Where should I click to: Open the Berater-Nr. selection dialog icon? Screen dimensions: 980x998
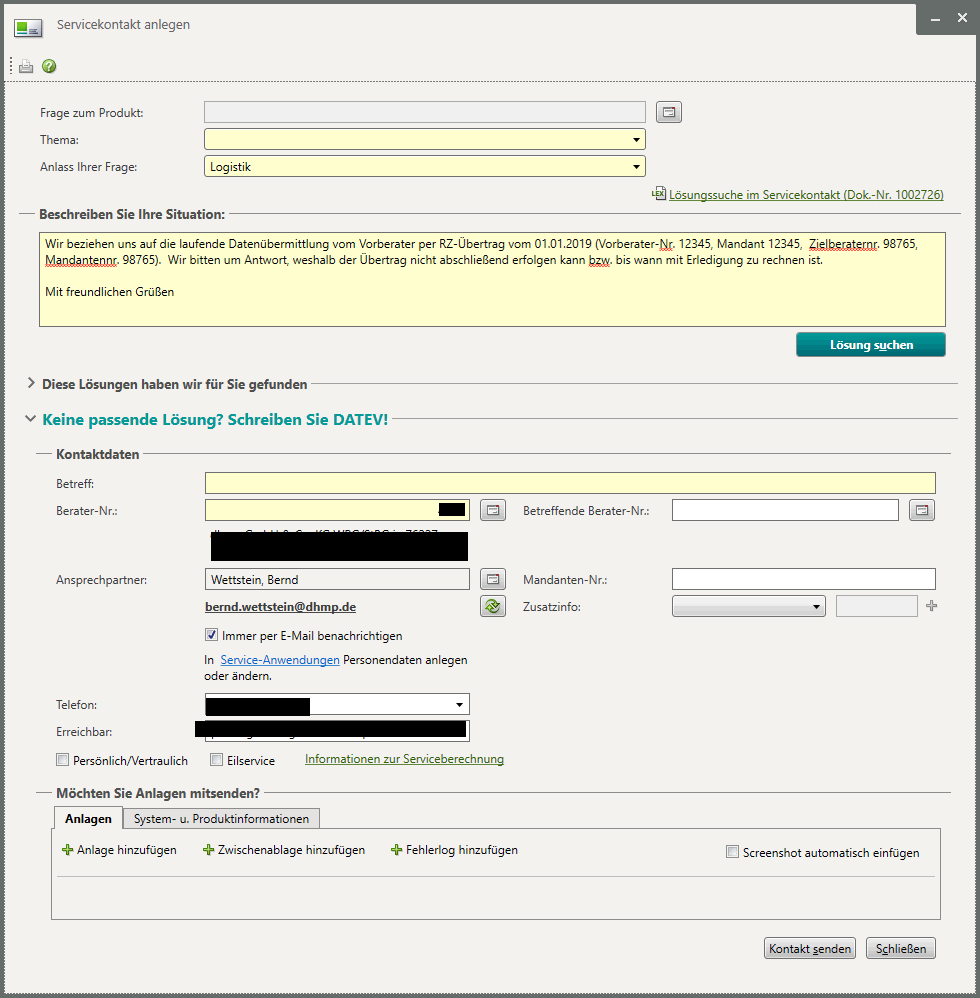493,510
